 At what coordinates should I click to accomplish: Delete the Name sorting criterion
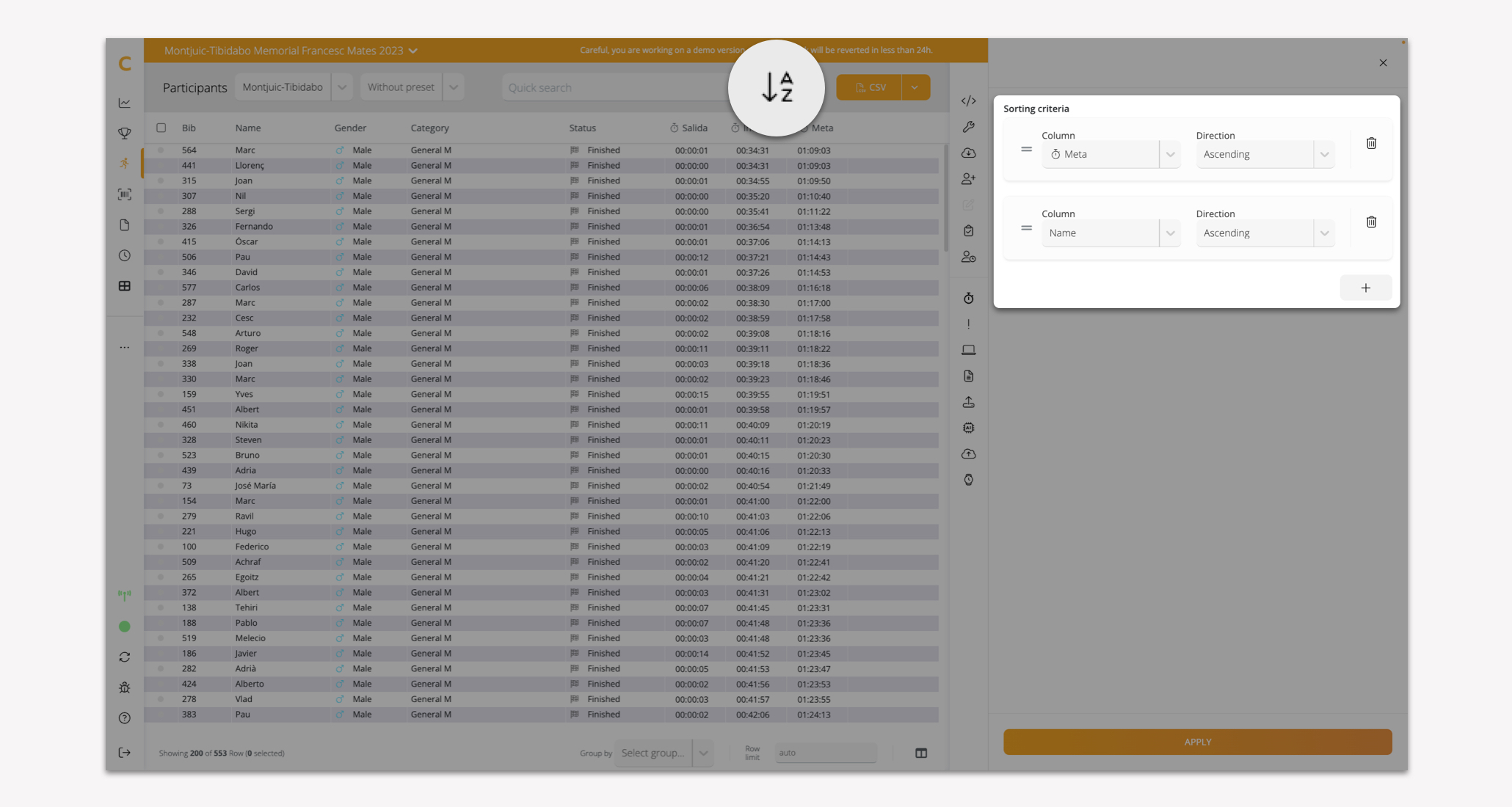(x=1371, y=222)
